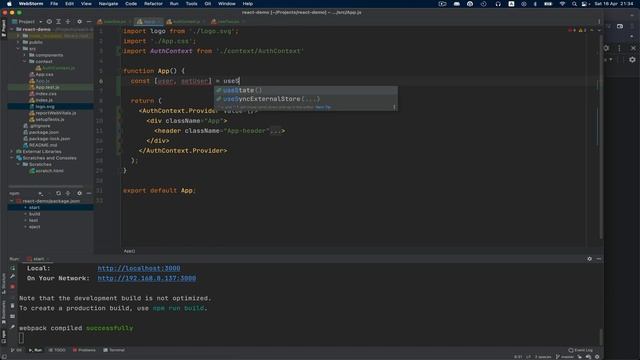Screen dimensions: 640x360
Task: Click the npm vertical tool window button
Action: click(x=4, y=337)
